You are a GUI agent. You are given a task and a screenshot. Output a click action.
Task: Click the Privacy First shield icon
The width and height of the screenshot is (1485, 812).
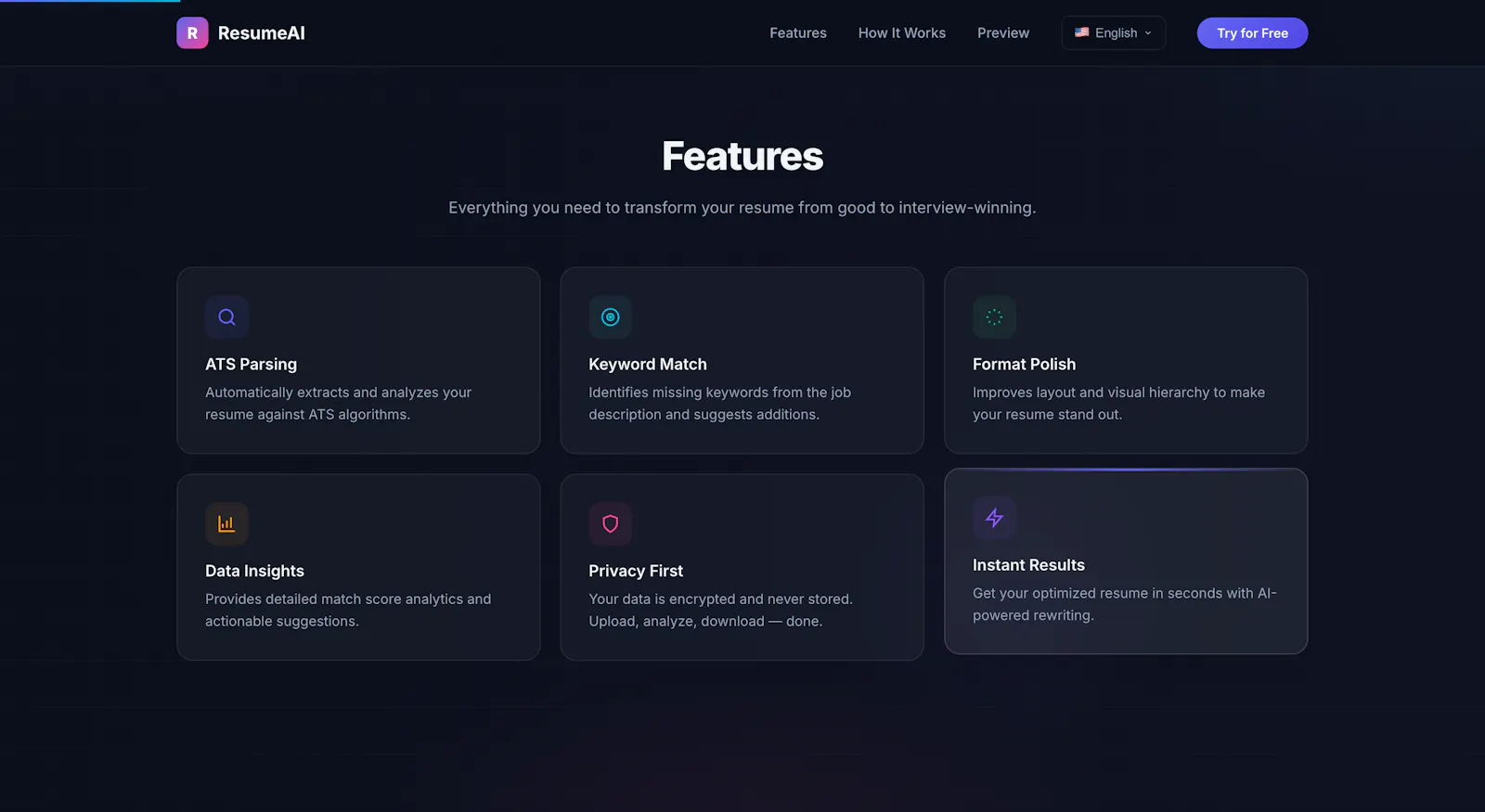tap(610, 523)
